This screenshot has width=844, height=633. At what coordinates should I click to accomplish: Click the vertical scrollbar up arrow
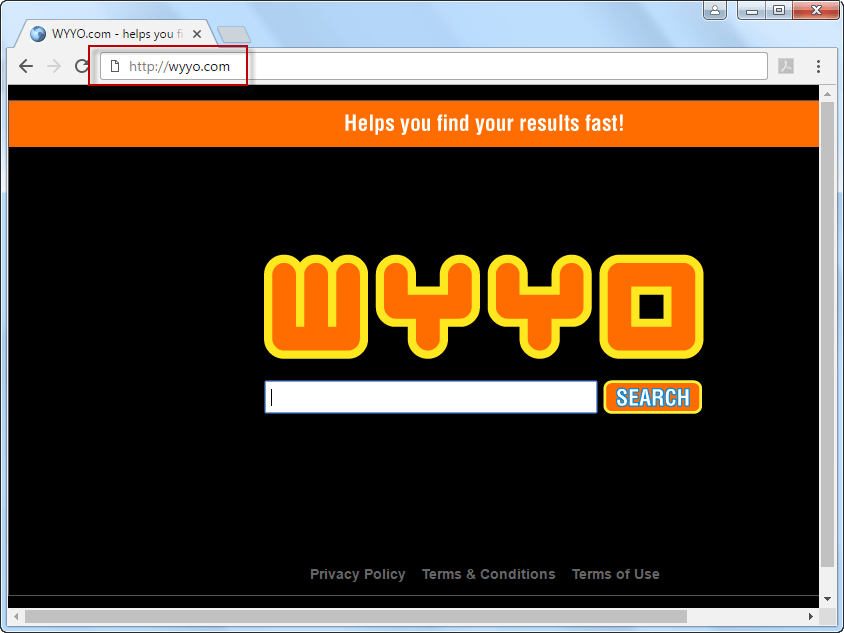coord(827,94)
